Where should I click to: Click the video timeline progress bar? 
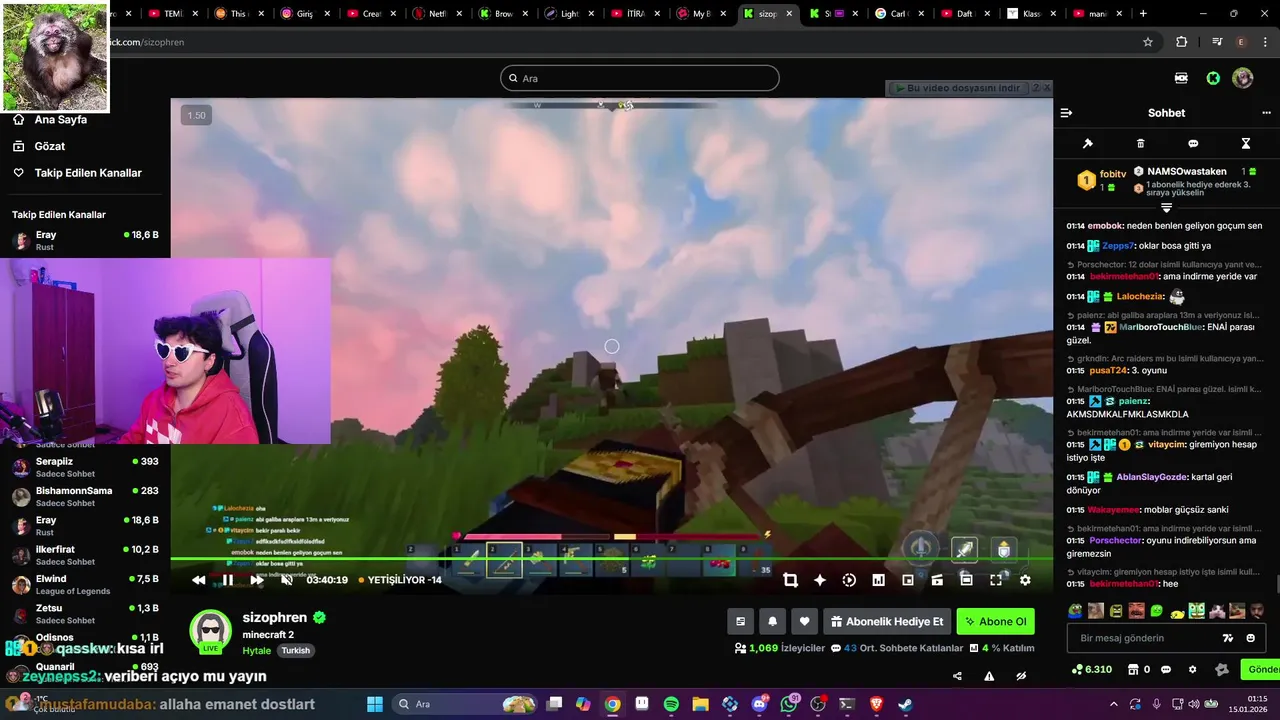(x=611, y=558)
